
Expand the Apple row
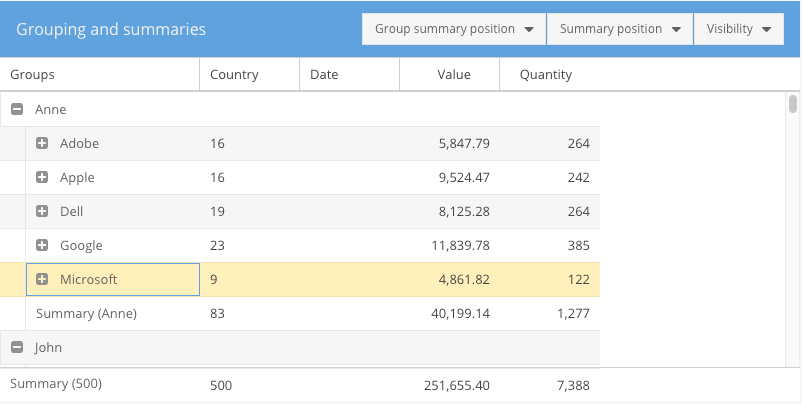pos(42,178)
